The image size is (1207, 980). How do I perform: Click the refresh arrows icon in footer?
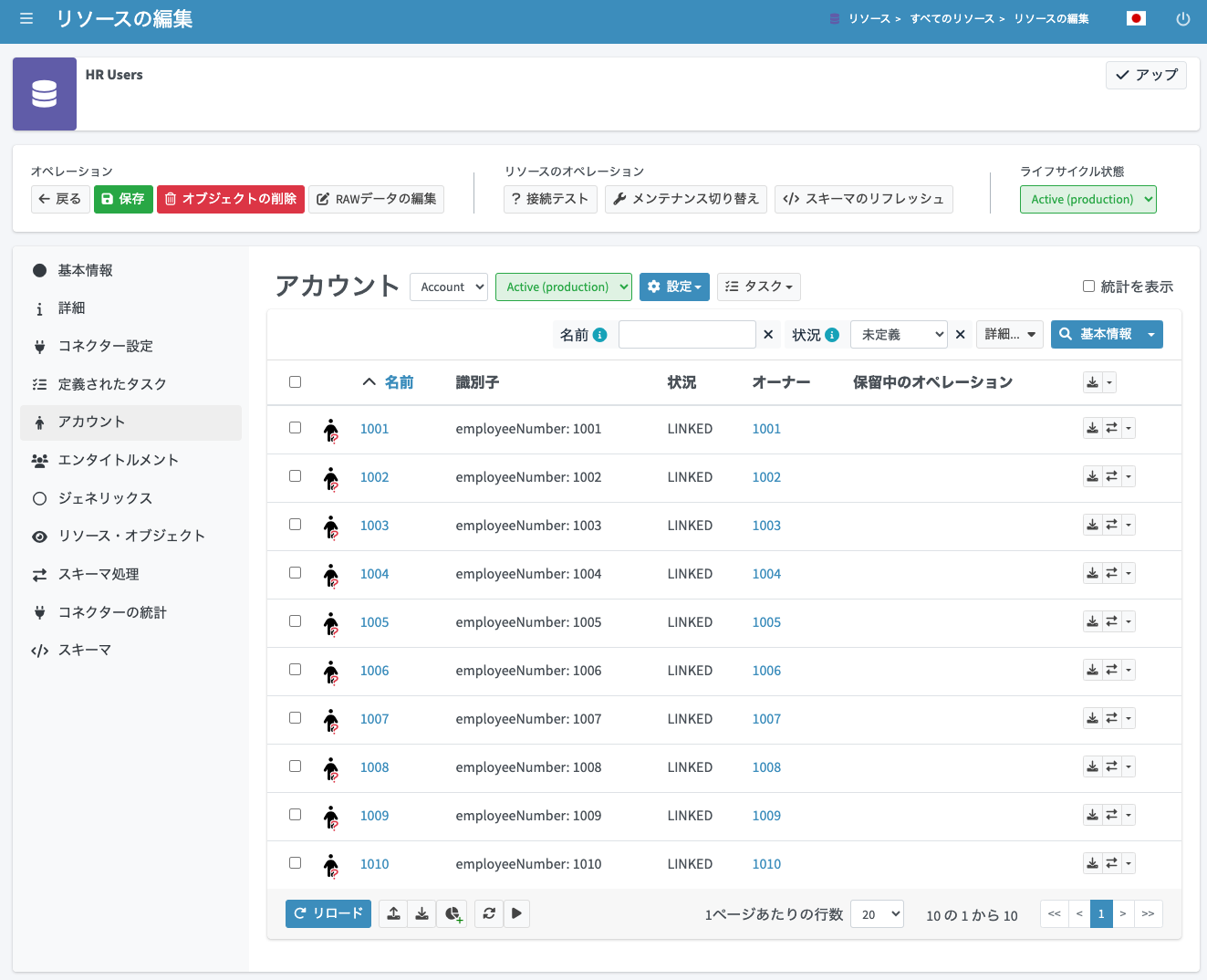pyautogui.click(x=489, y=913)
